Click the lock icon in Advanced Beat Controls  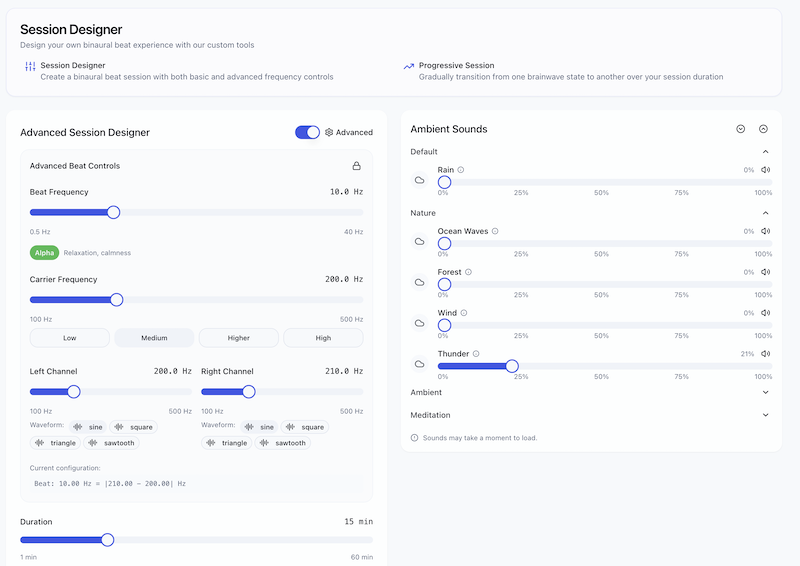pyautogui.click(x=356, y=166)
